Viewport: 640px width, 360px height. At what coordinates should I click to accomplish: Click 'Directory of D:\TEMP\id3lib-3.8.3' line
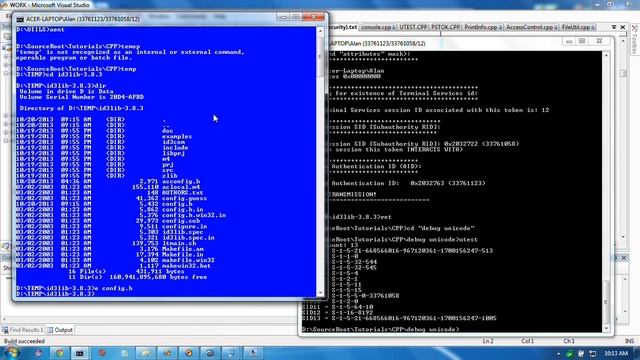(82, 108)
